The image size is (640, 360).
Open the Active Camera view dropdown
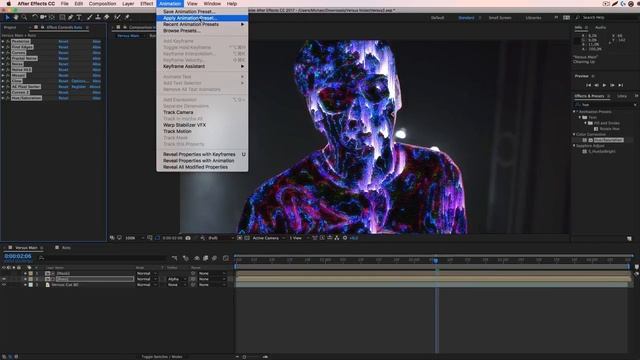coord(268,238)
